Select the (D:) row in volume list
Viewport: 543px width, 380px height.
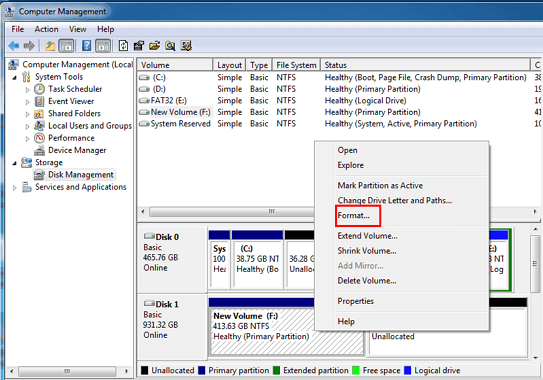pyautogui.click(x=339, y=89)
